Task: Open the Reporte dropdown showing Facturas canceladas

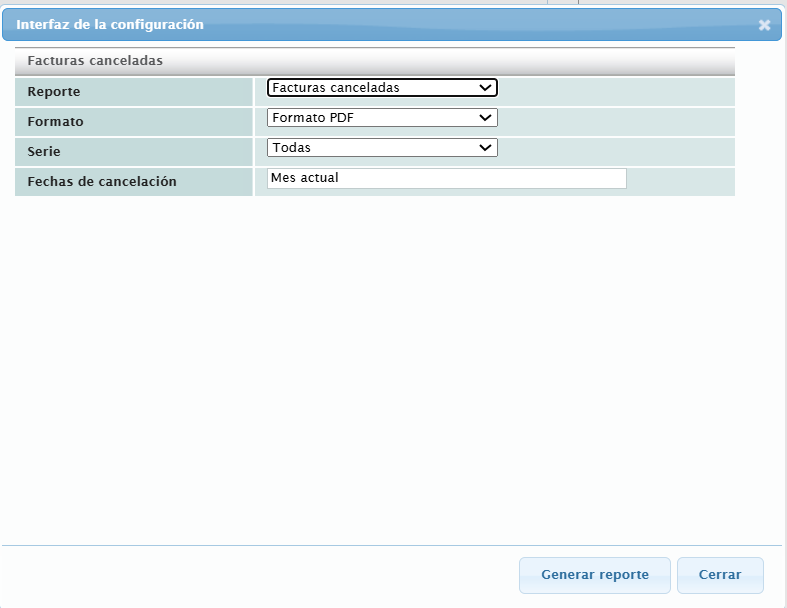Action: tap(375, 88)
